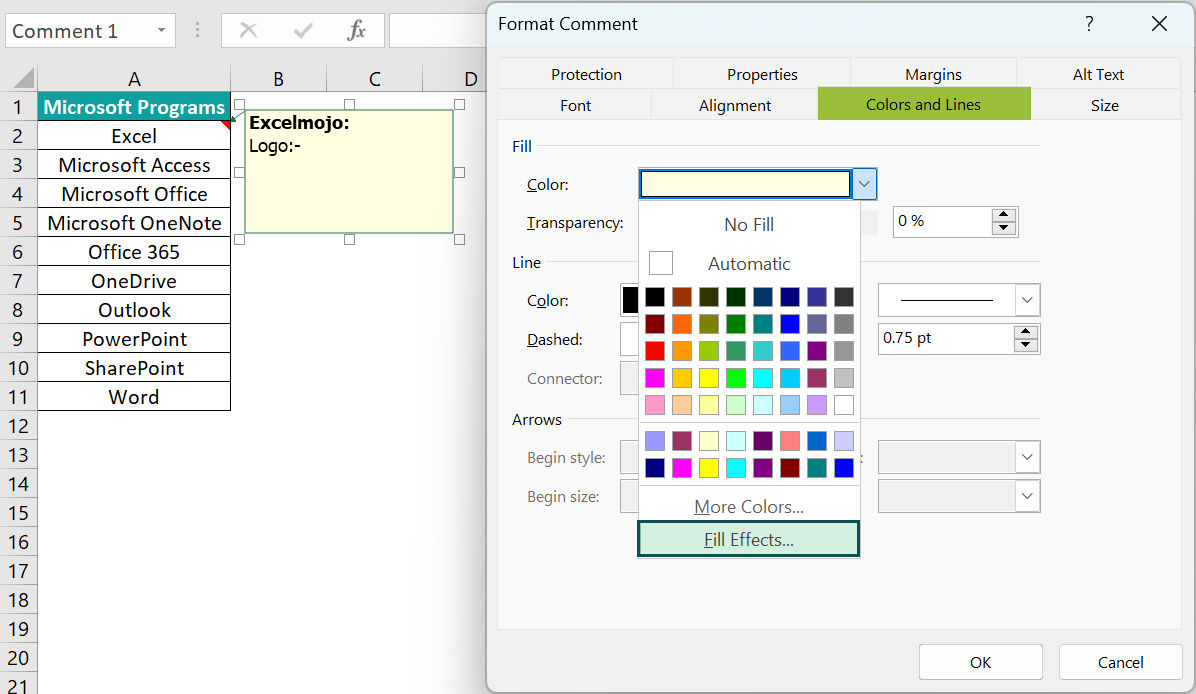Screen dimensions: 1196x694
Task: Open More Colors dialog
Action: (x=749, y=506)
